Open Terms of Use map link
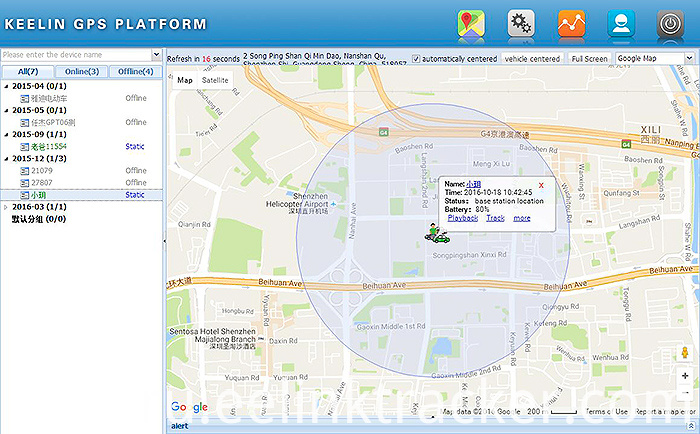 pyautogui.click(x=606, y=412)
